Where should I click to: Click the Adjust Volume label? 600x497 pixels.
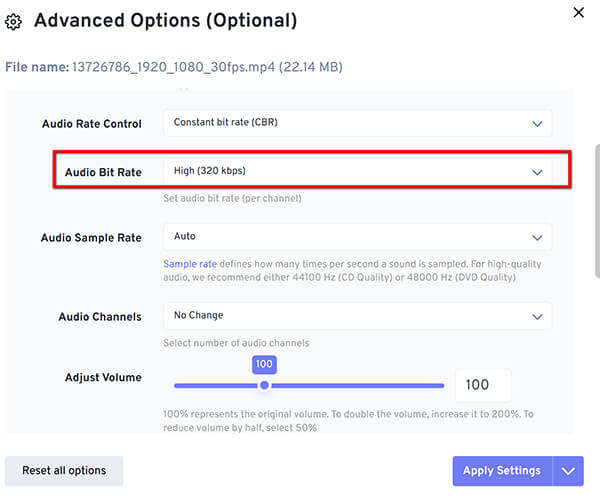103,378
